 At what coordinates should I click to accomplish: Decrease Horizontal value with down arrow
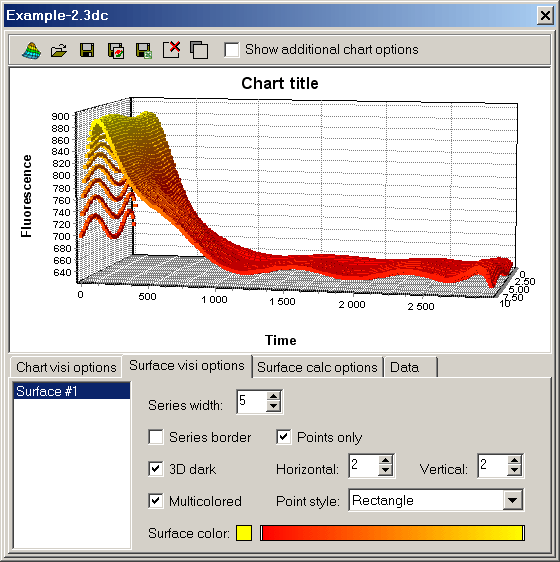click(x=386, y=470)
